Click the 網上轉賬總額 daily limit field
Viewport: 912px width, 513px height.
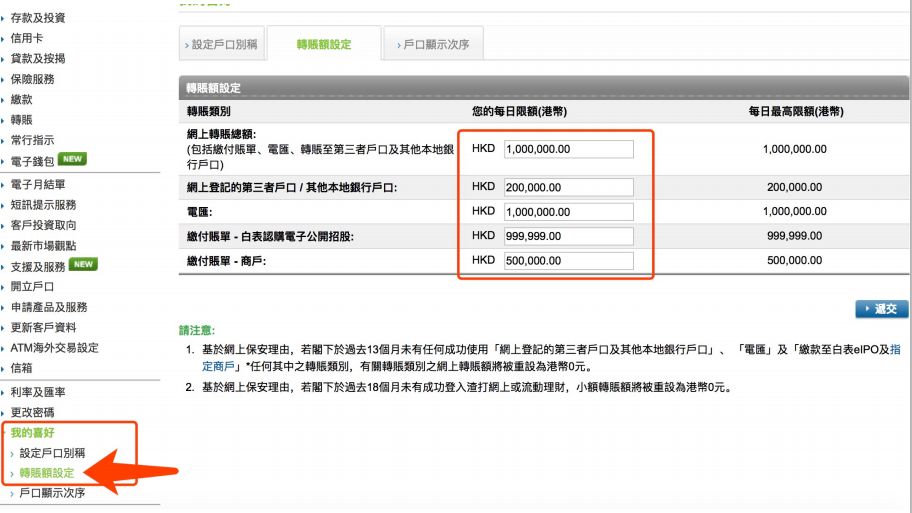click(569, 149)
